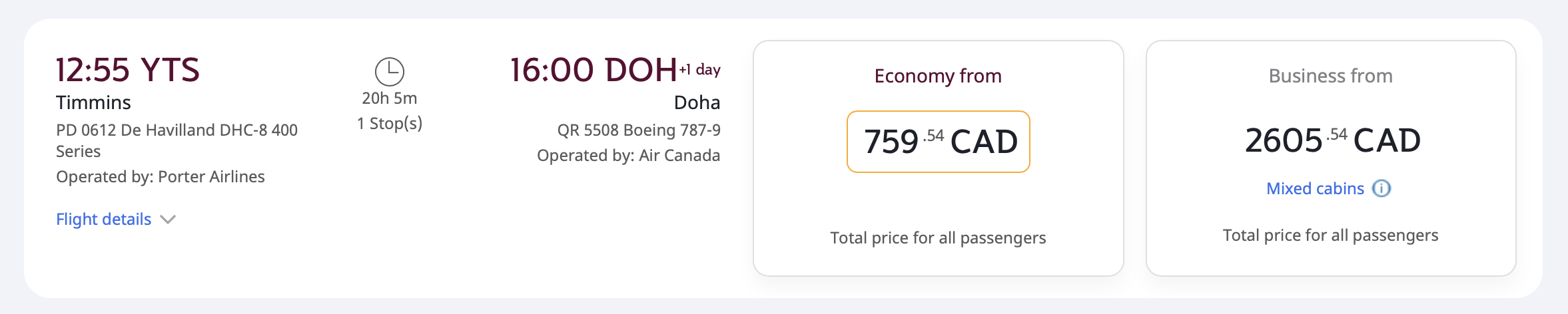Viewport: 1568px width, 314px height.
Task: Click Operated by: Porter Airlines text
Action: [161, 177]
